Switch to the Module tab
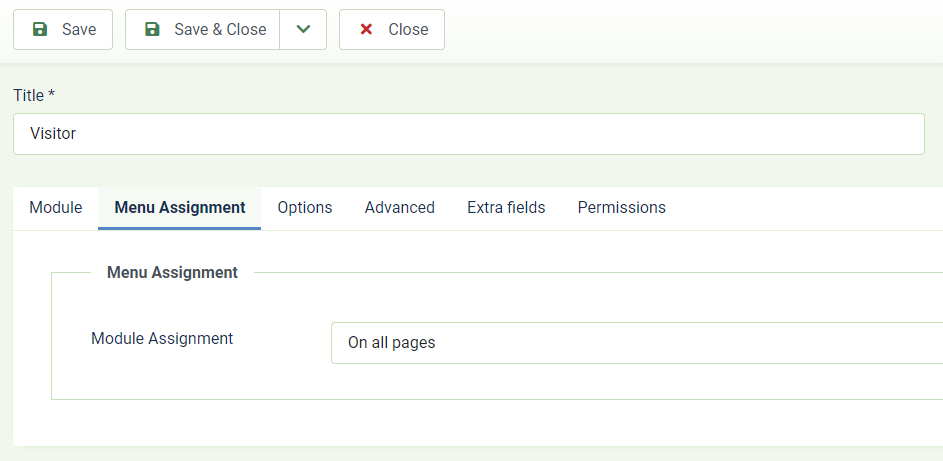The height and width of the screenshot is (461, 943). (x=56, y=208)
